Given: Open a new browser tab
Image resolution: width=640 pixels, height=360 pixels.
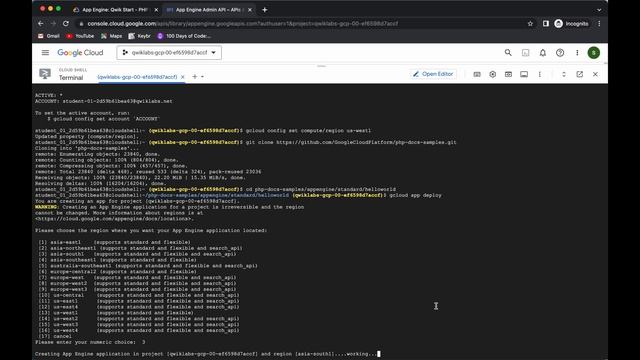Looking at the screenshot, I should 264,10.
